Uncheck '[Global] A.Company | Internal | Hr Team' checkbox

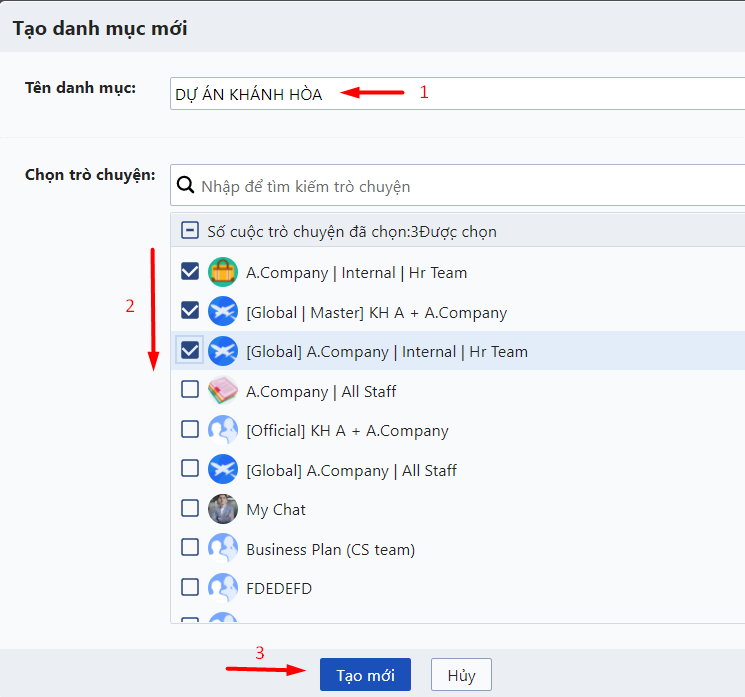(190, 351)
